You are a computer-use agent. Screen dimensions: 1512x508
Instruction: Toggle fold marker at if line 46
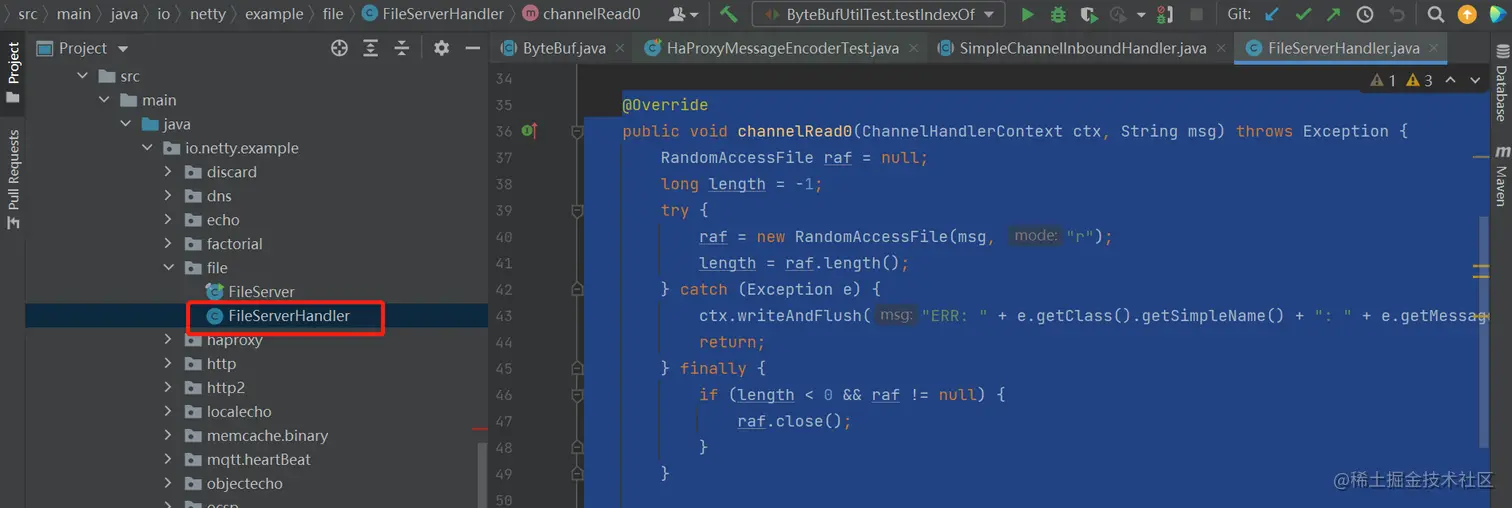click(577, 395)
